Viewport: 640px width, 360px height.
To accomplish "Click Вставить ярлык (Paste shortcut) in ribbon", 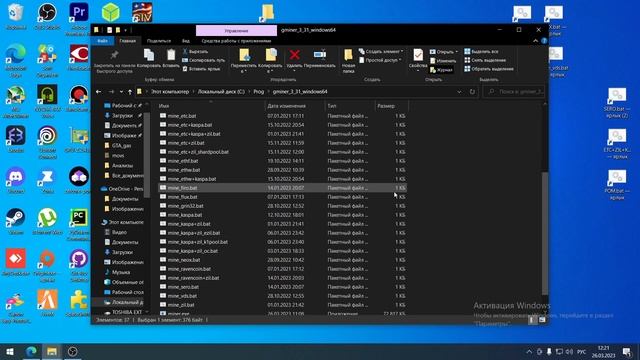I will click(x=201, y=69).
